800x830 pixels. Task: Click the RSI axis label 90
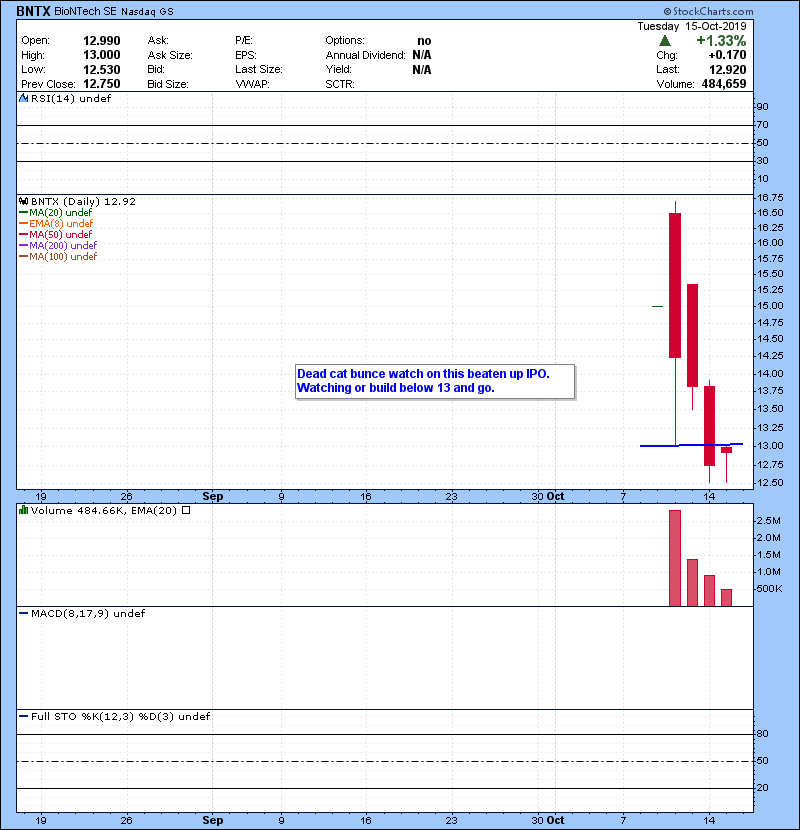(x=762, y=107)
